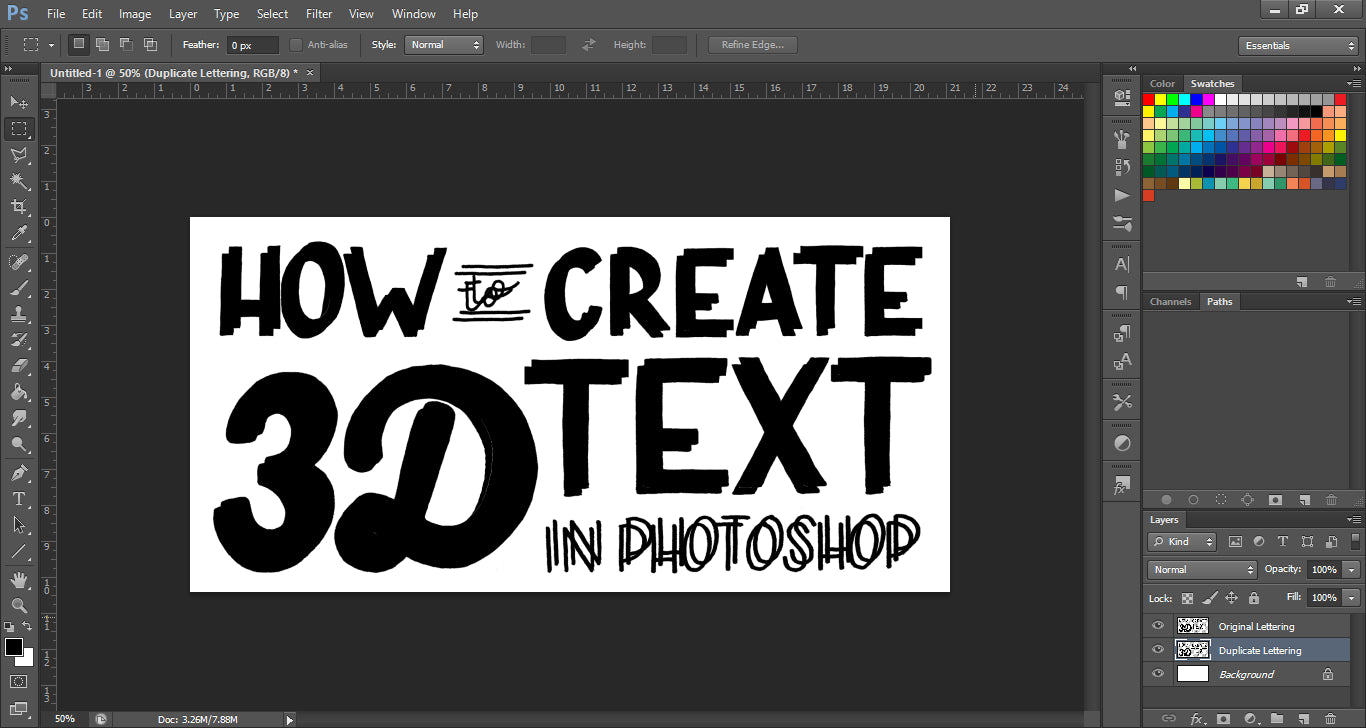Open the Opacity slider dropdown arrow

pyautogui.click(x=1353, y=569)
